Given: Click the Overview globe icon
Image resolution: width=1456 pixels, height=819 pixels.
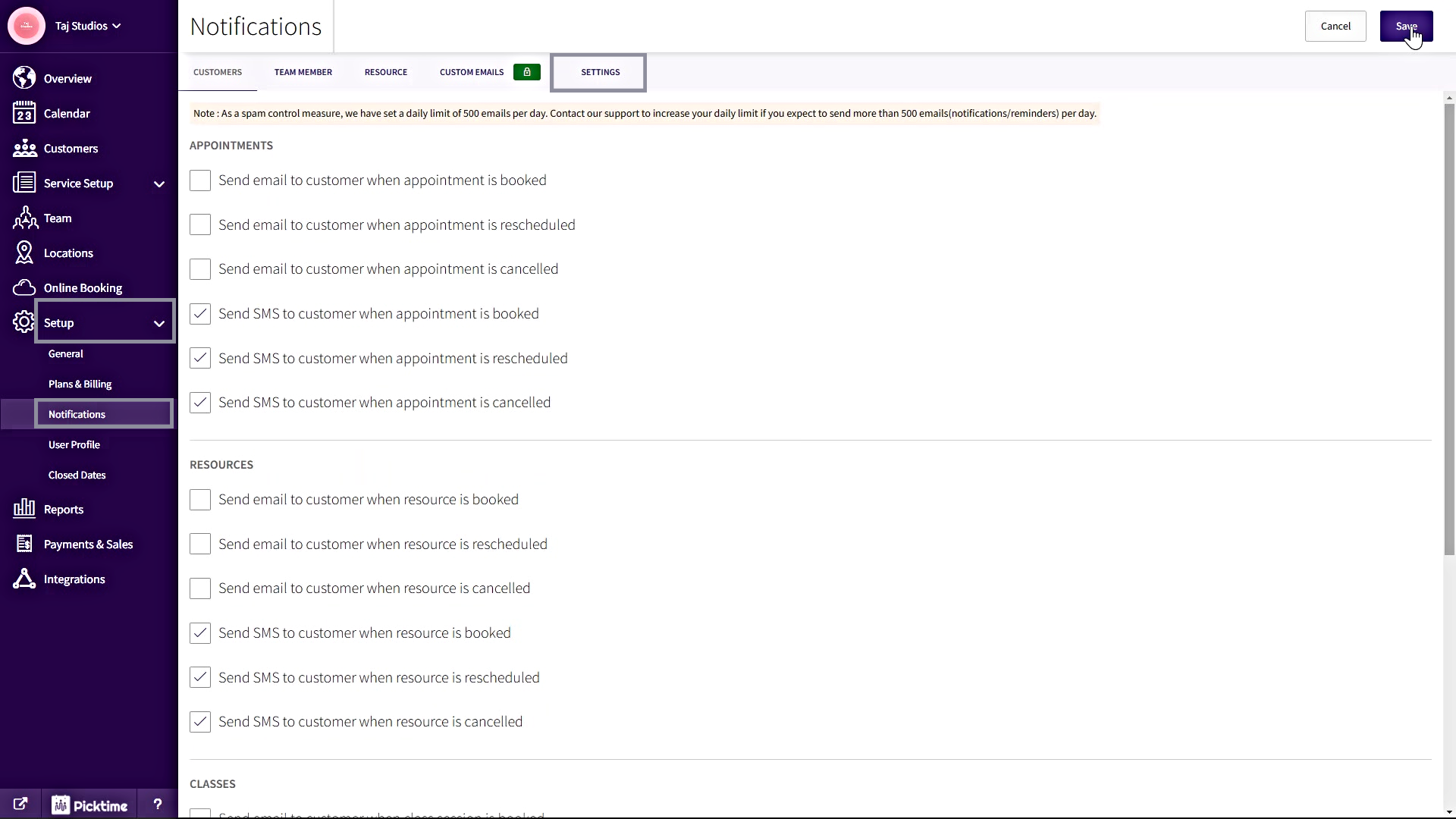Looking at the screenshot, I should (24, 78).
